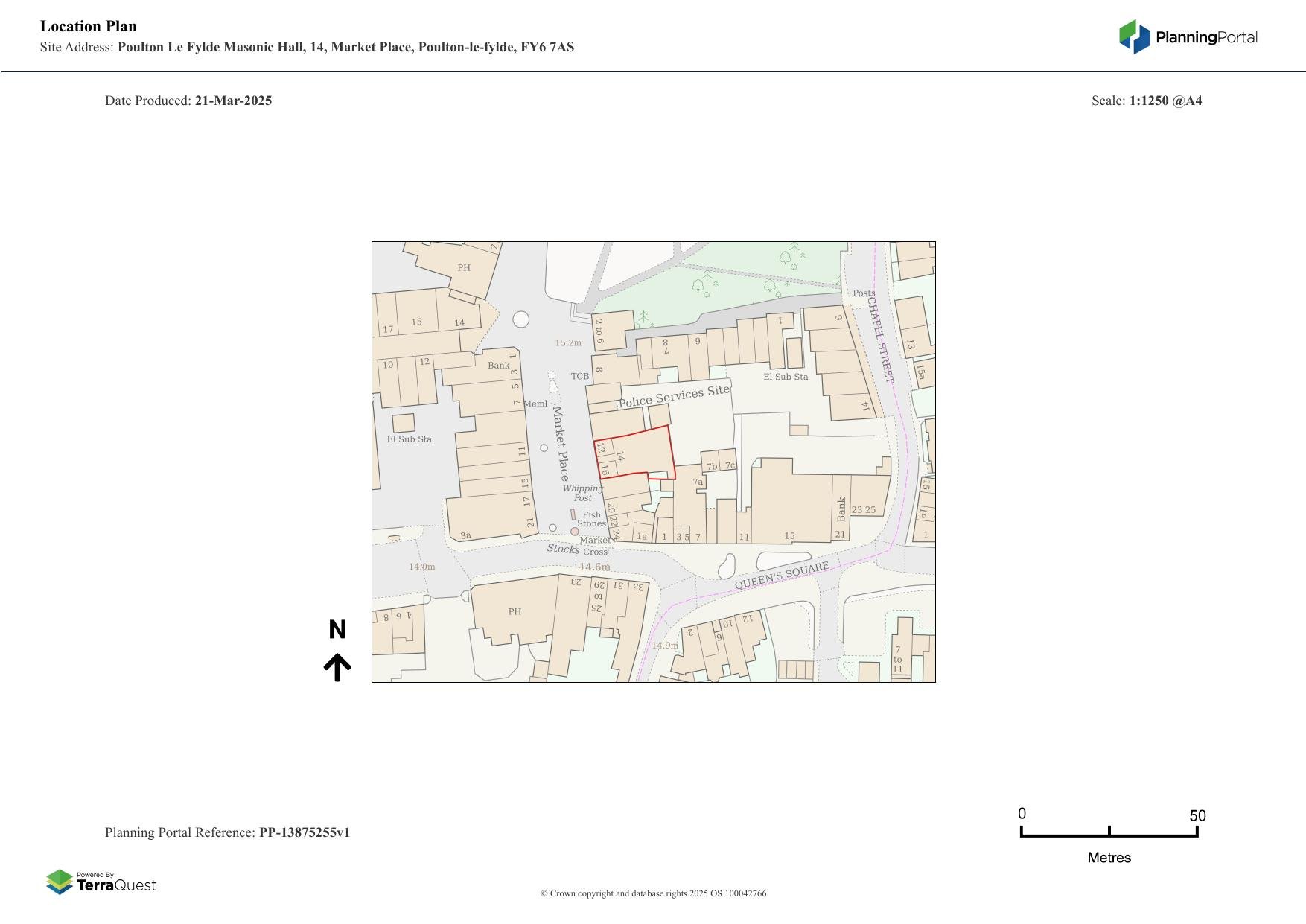Select the Planning Portal Reference number
The height and width of the screenshot is (924, 1306).
coord(304,832)
